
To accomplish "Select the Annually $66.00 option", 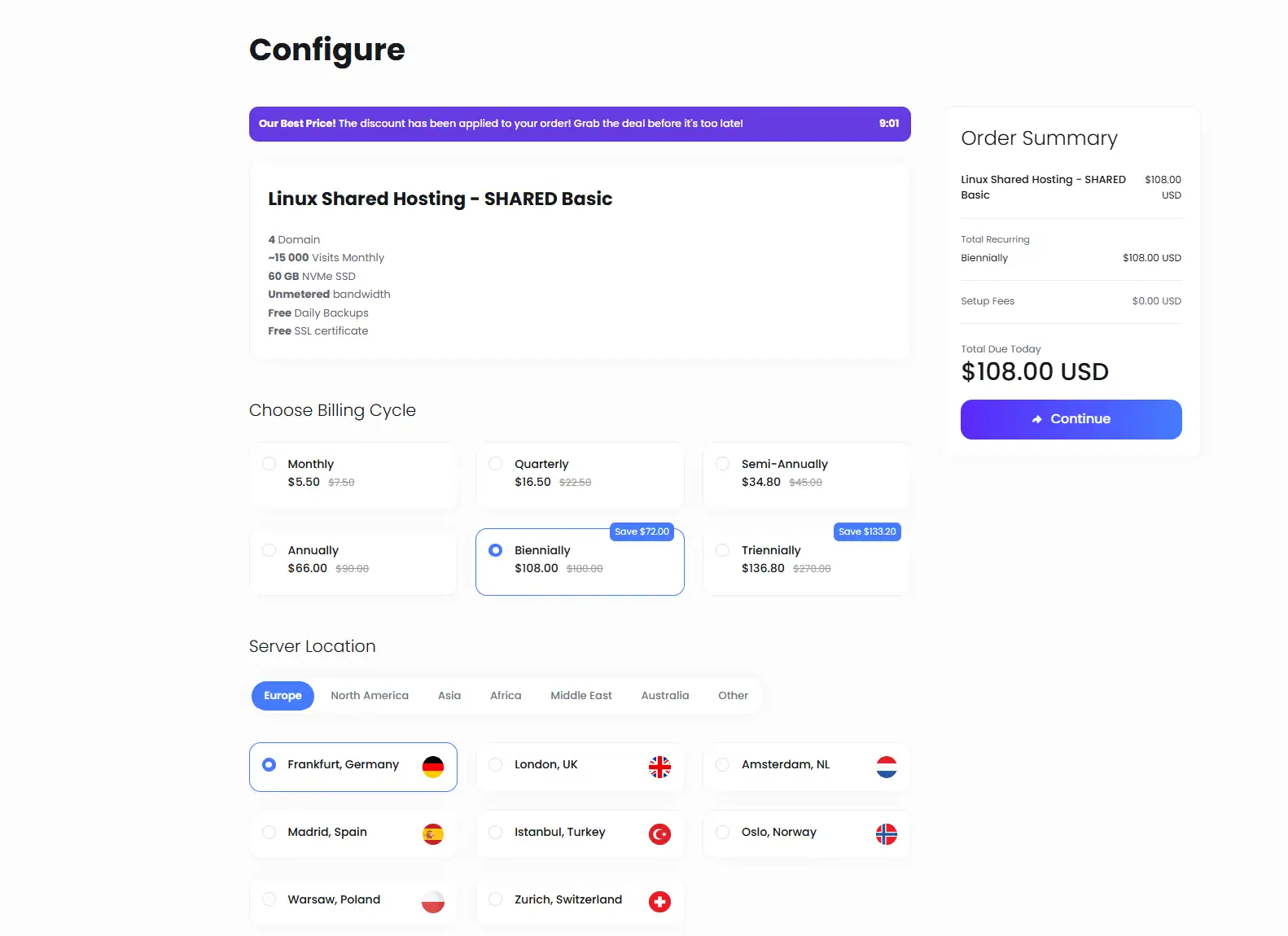I will (353, 562).
